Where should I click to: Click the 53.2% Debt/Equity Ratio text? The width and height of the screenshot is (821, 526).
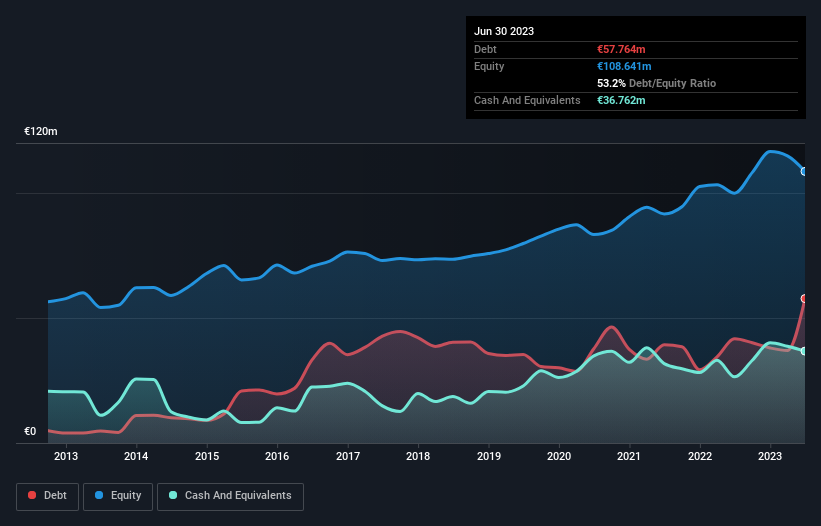click(x=657, y=83)
